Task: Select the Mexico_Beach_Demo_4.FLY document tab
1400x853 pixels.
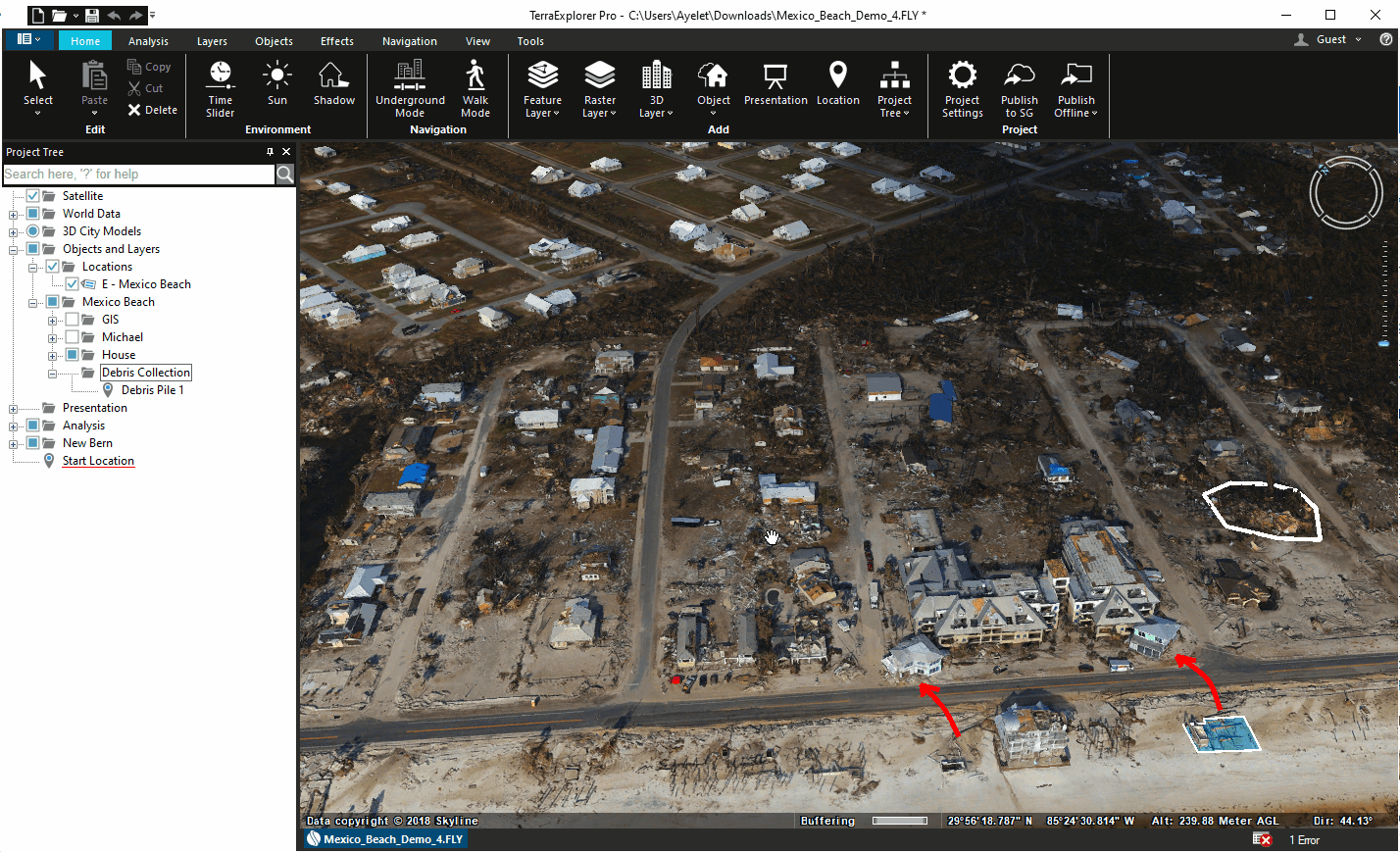Action: click(x=384, y=839)
